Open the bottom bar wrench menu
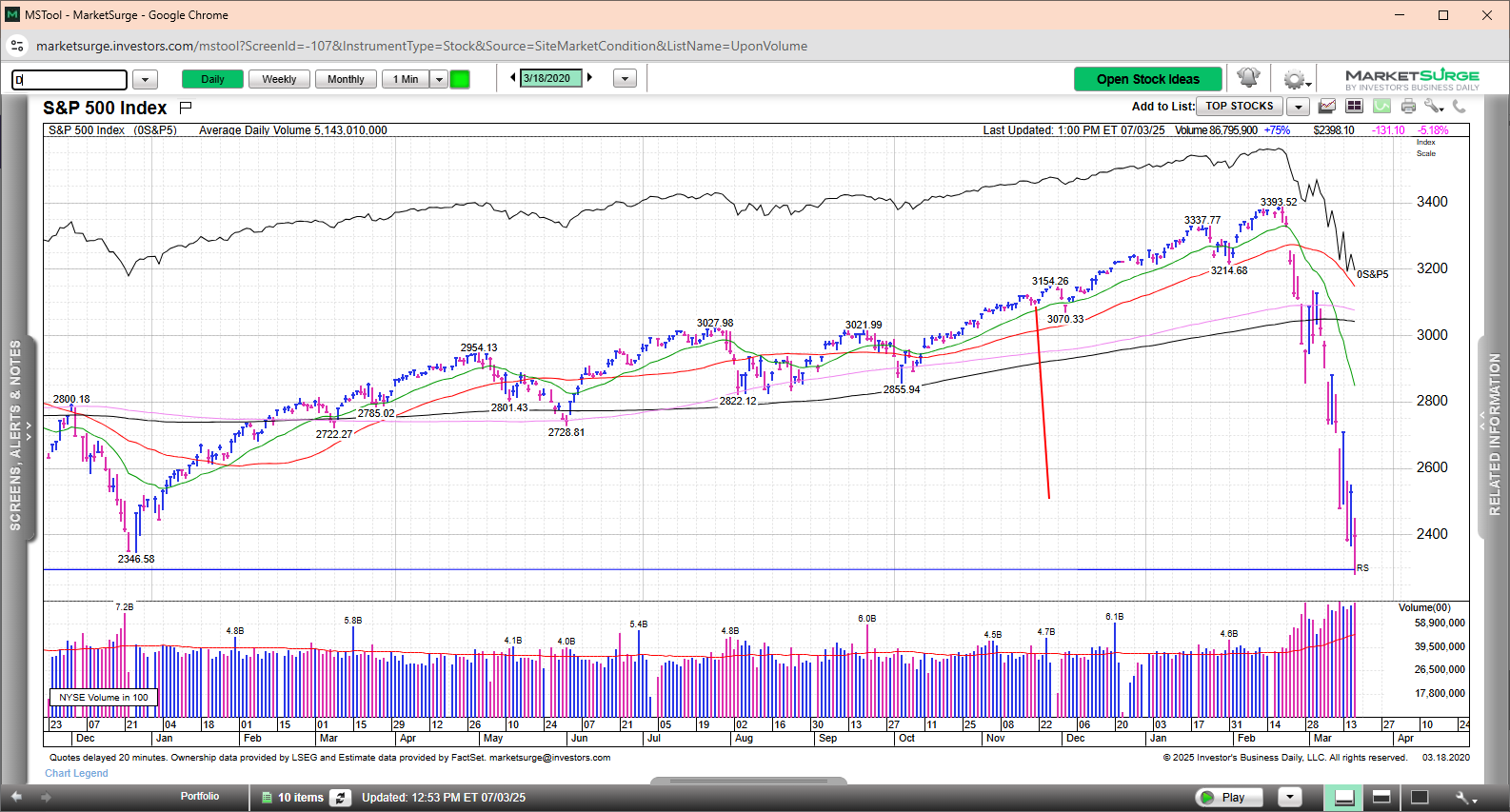 click(1465, 798)
